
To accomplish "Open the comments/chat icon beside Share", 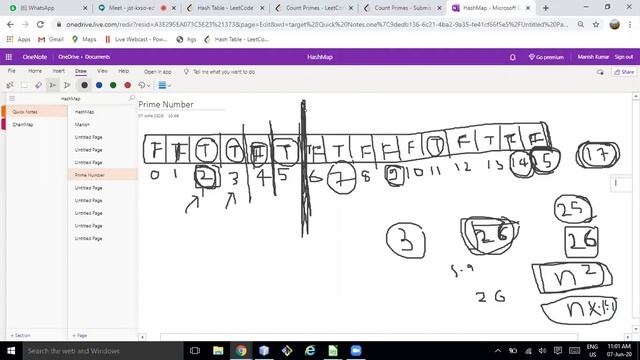I will coord(600,72).
